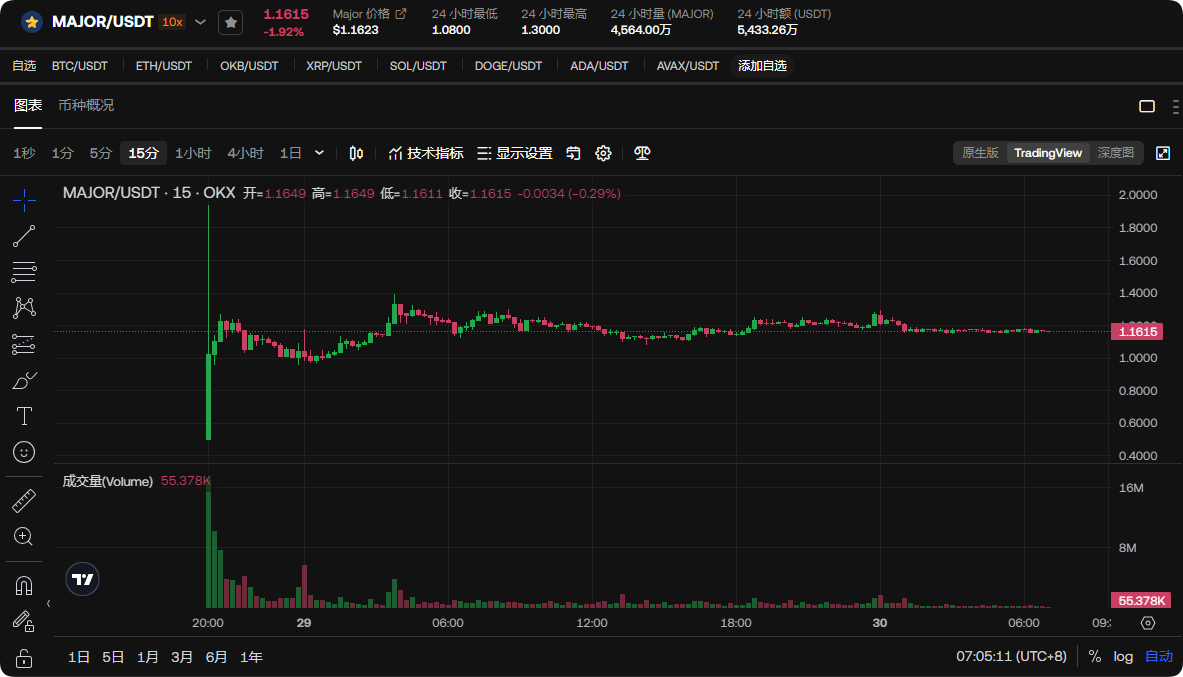
Task: Toggle log scale on price axis
Action: click(x=1123, y=657)
